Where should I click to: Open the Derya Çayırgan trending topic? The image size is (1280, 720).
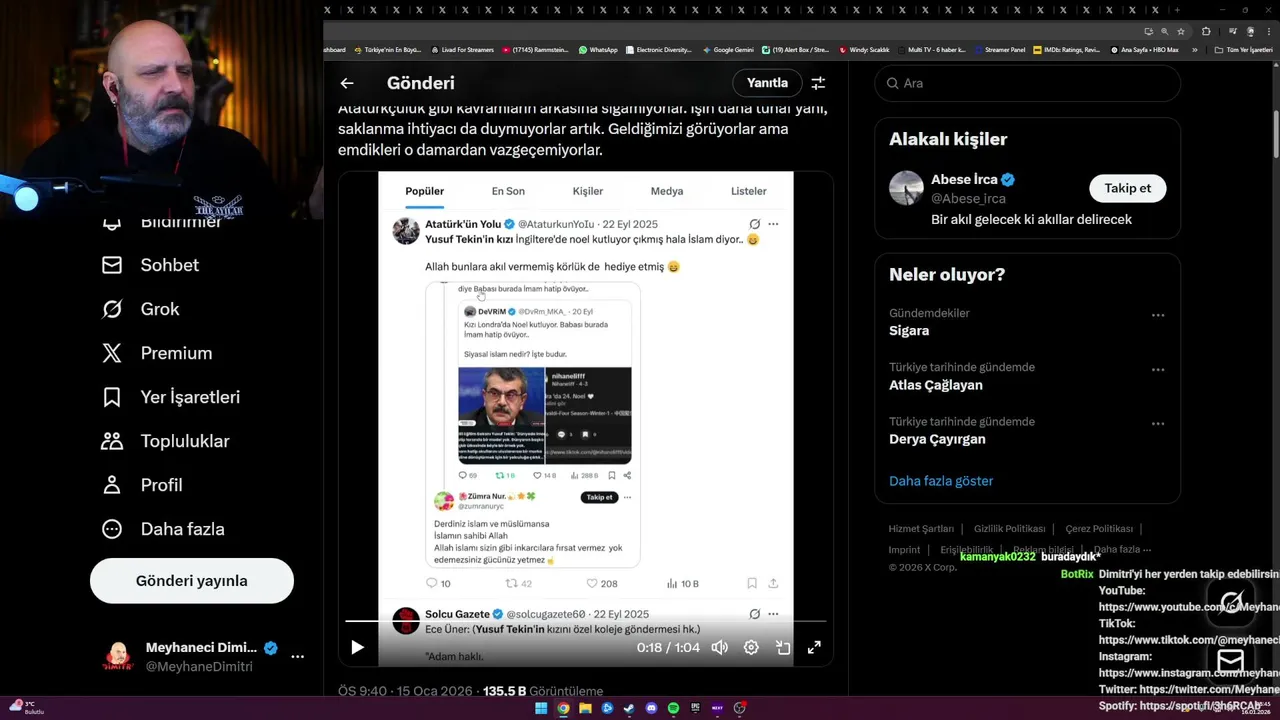pos(937,439)
